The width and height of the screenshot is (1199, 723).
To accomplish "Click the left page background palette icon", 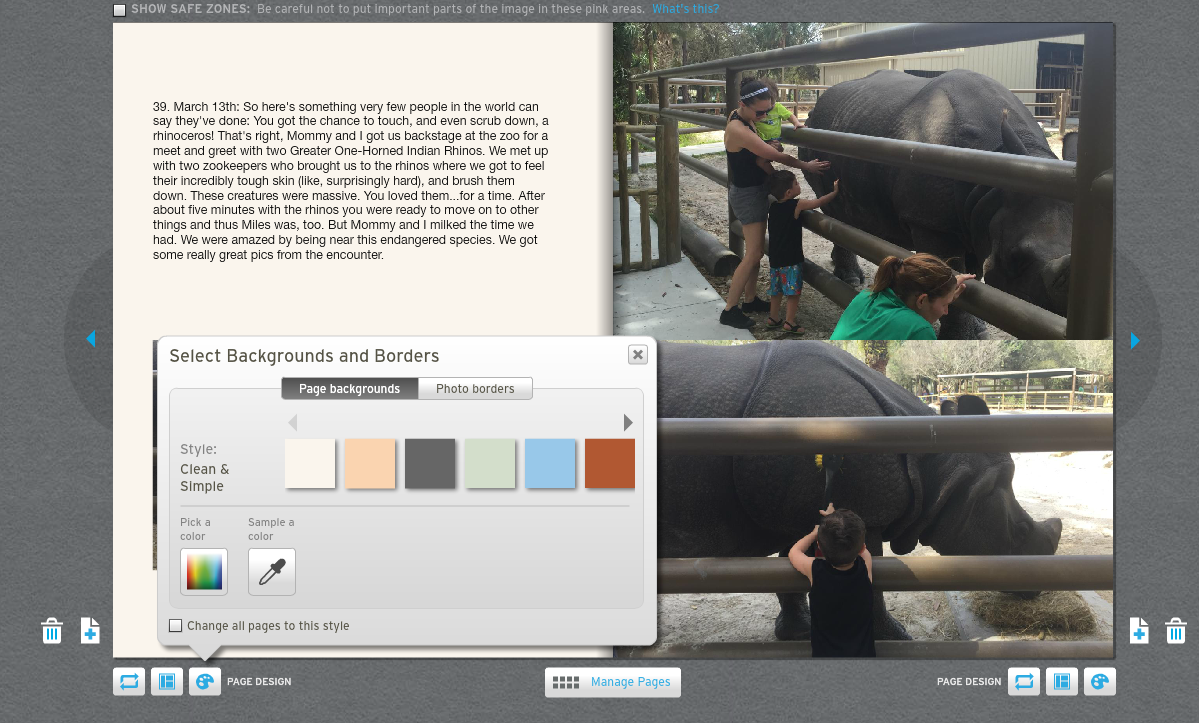I will coord(205,682).
